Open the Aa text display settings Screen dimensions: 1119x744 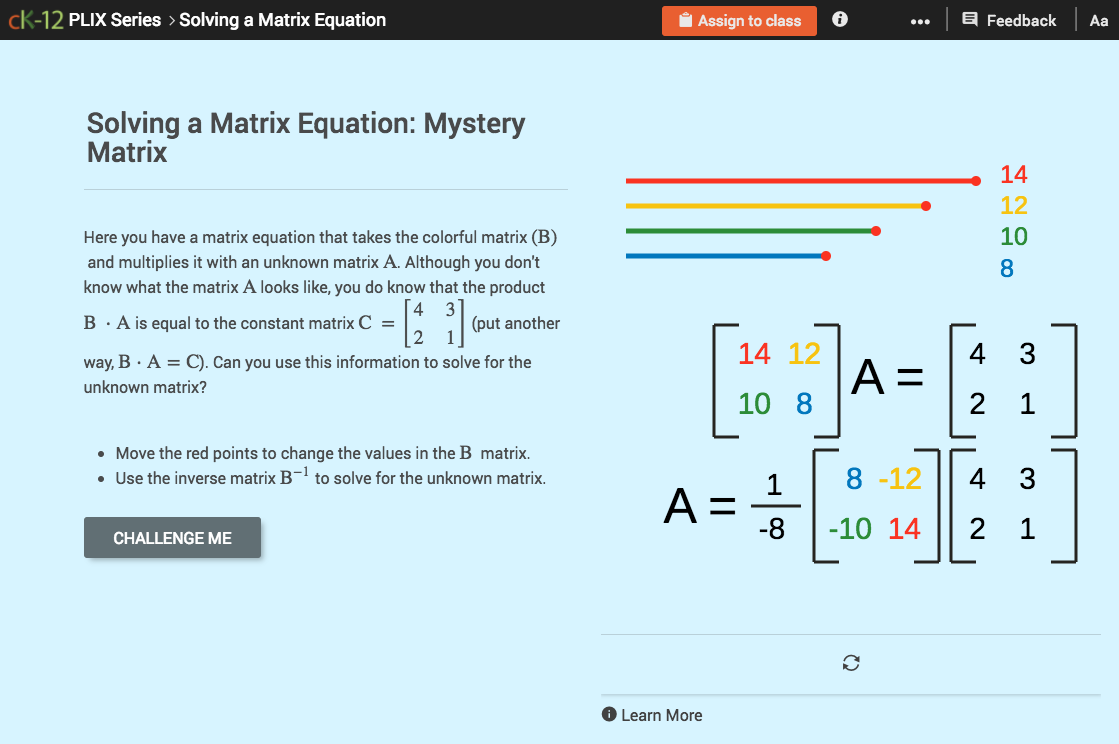click(1099, 19)
